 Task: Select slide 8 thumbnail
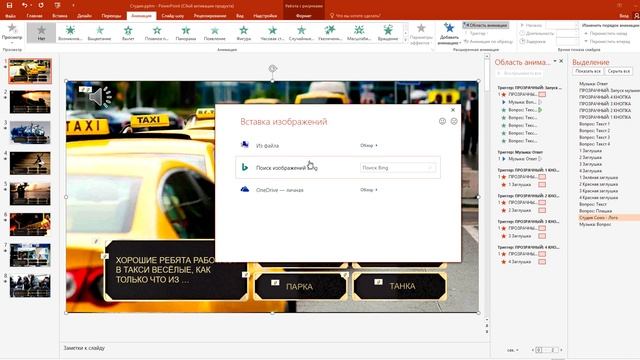point(30,286)
